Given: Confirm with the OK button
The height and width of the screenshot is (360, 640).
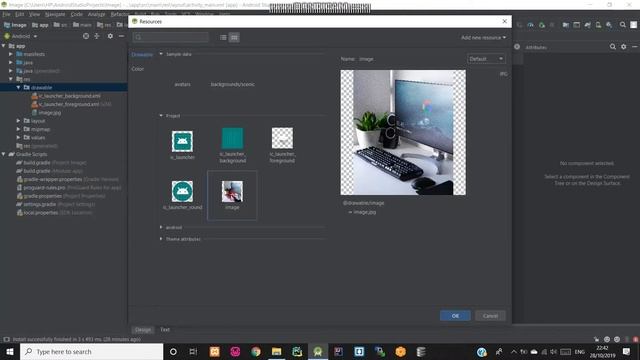Looking at the screenshot, I should coord(455,316).
